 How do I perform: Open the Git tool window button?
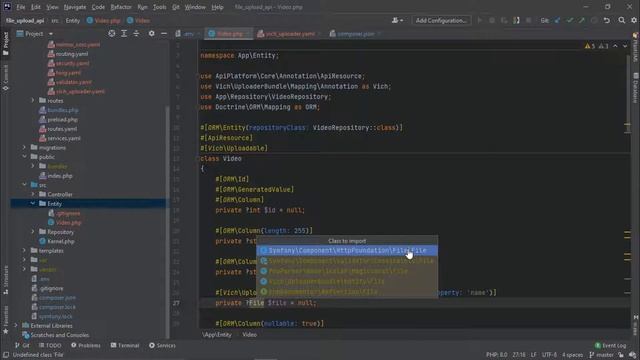pos(22,345)
